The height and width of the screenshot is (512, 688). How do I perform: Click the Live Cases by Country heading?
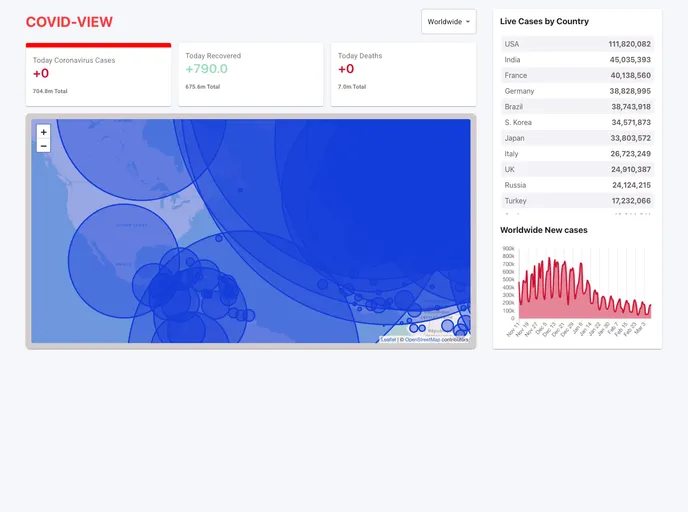[545, 21]
